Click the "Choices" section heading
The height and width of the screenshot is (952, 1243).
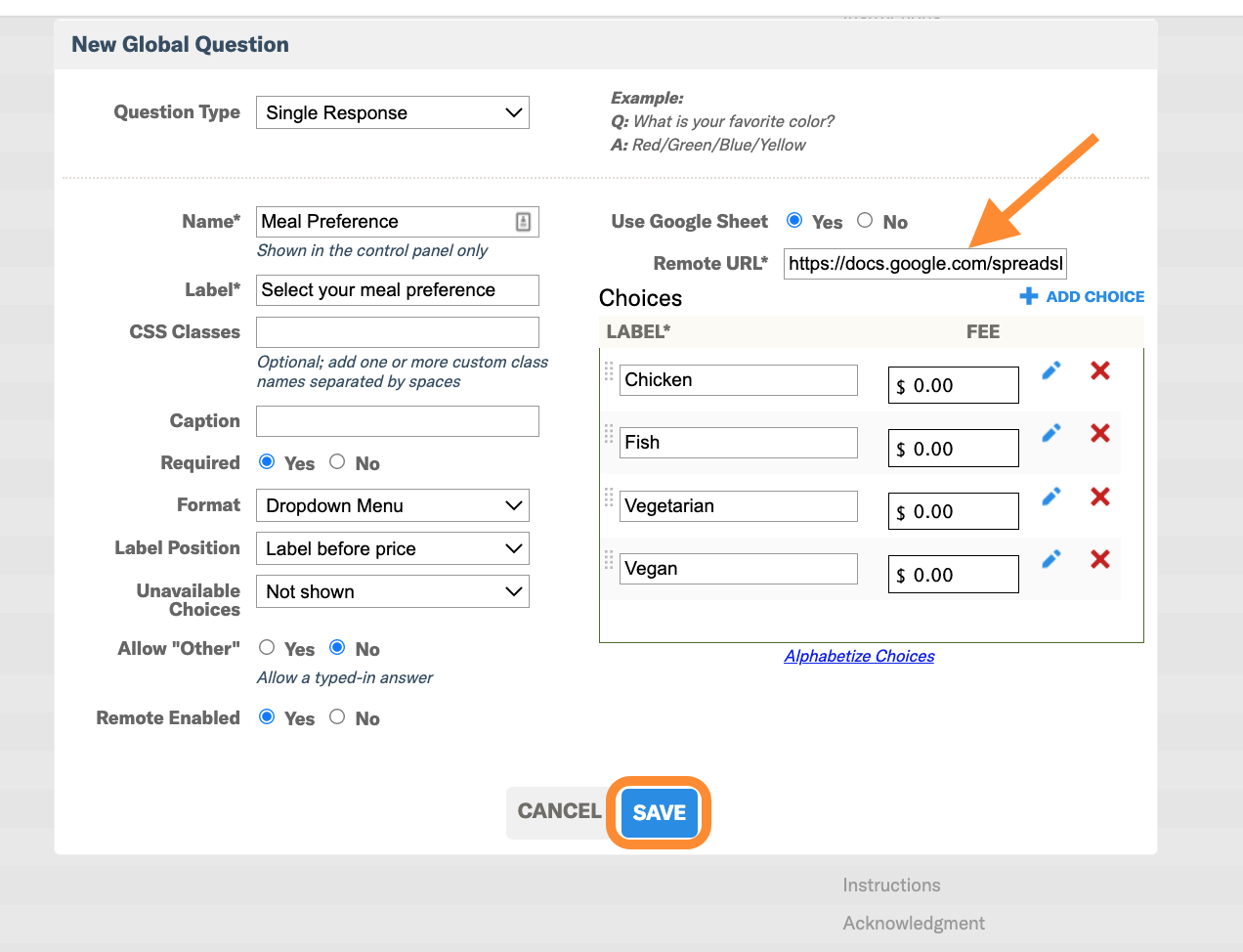point(640,298)
